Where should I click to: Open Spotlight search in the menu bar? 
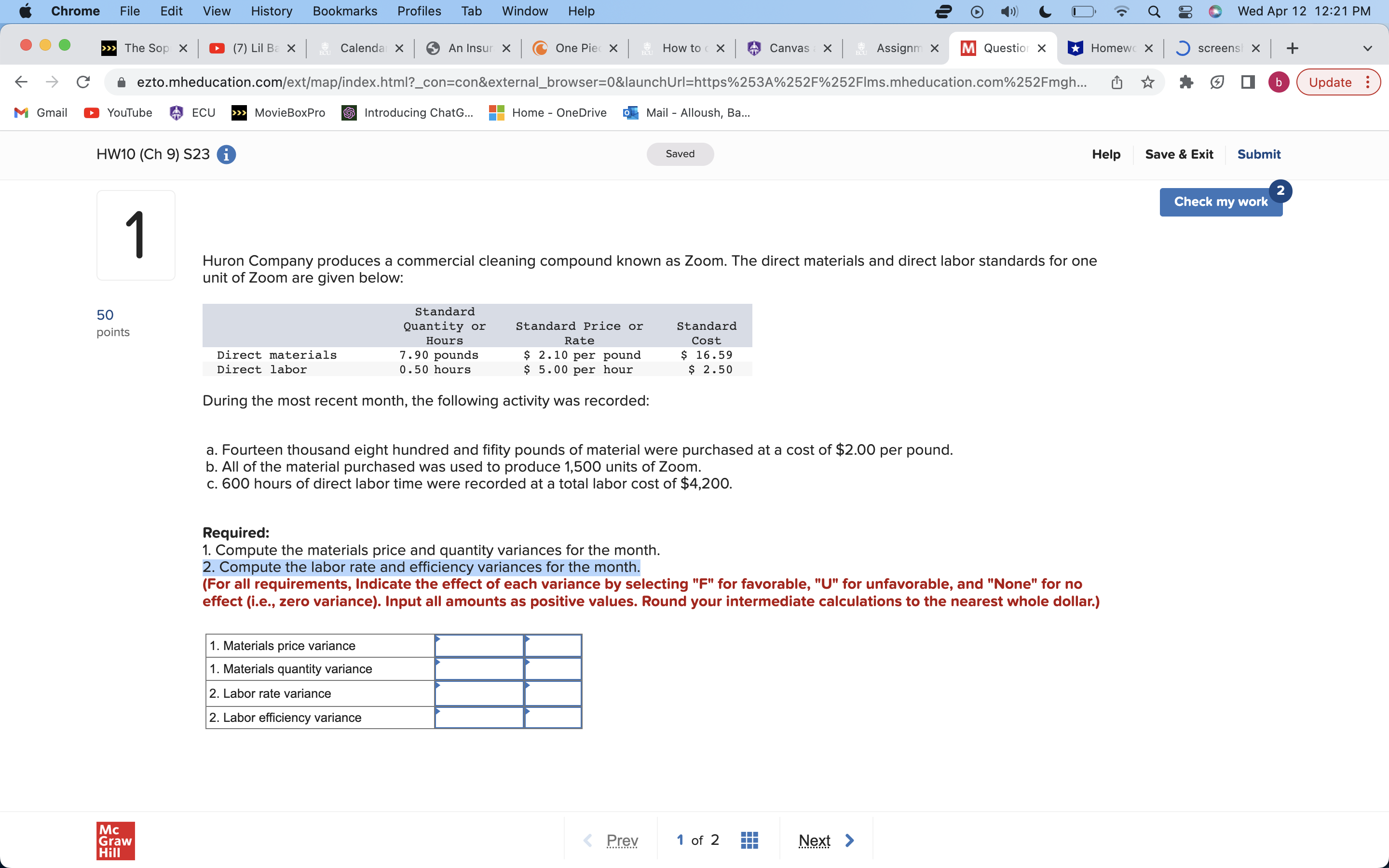[x=1154, y=11]
